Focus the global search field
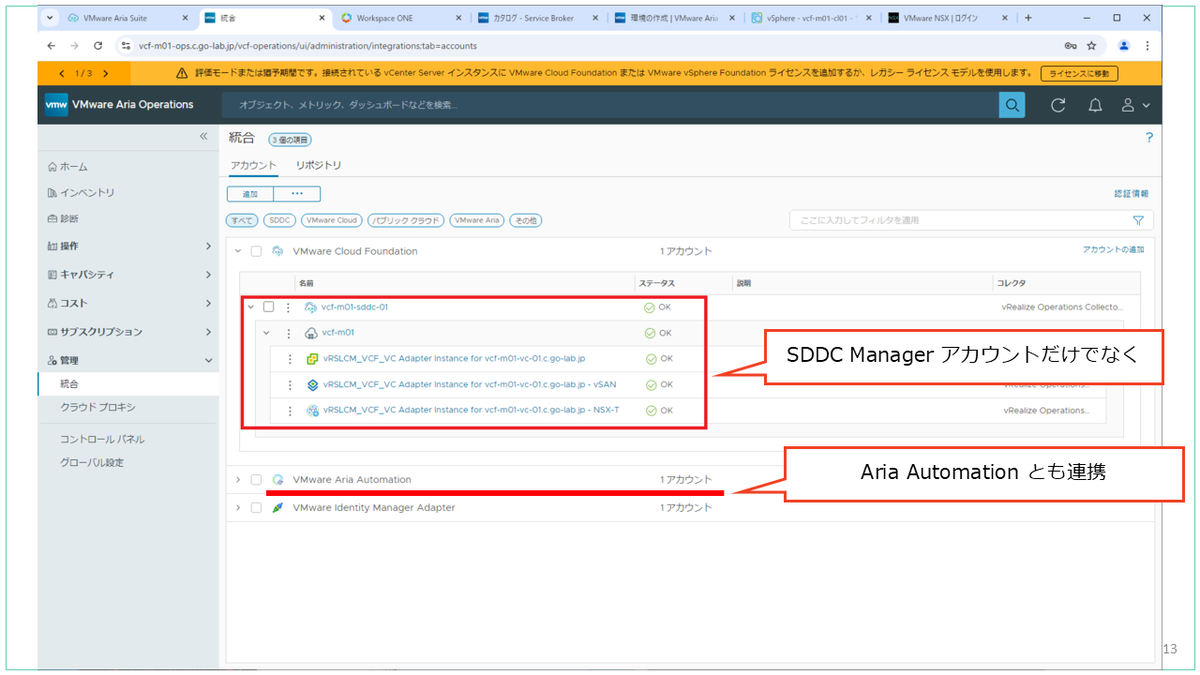1200x675 pixels. coord(610,105)
